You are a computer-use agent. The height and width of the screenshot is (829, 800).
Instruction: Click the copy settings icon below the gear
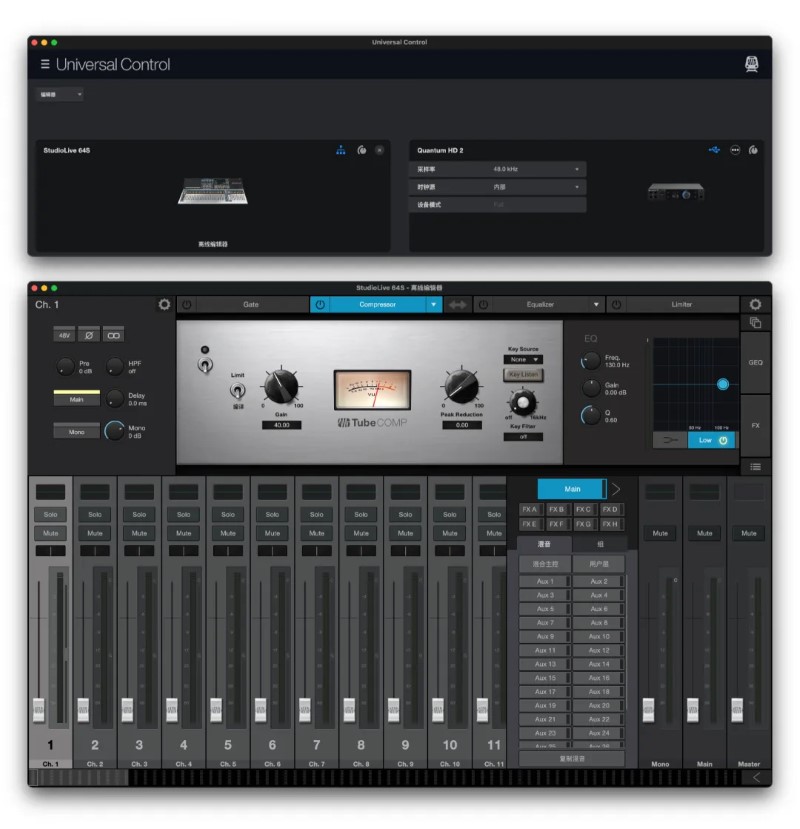[x=755, y=323]
